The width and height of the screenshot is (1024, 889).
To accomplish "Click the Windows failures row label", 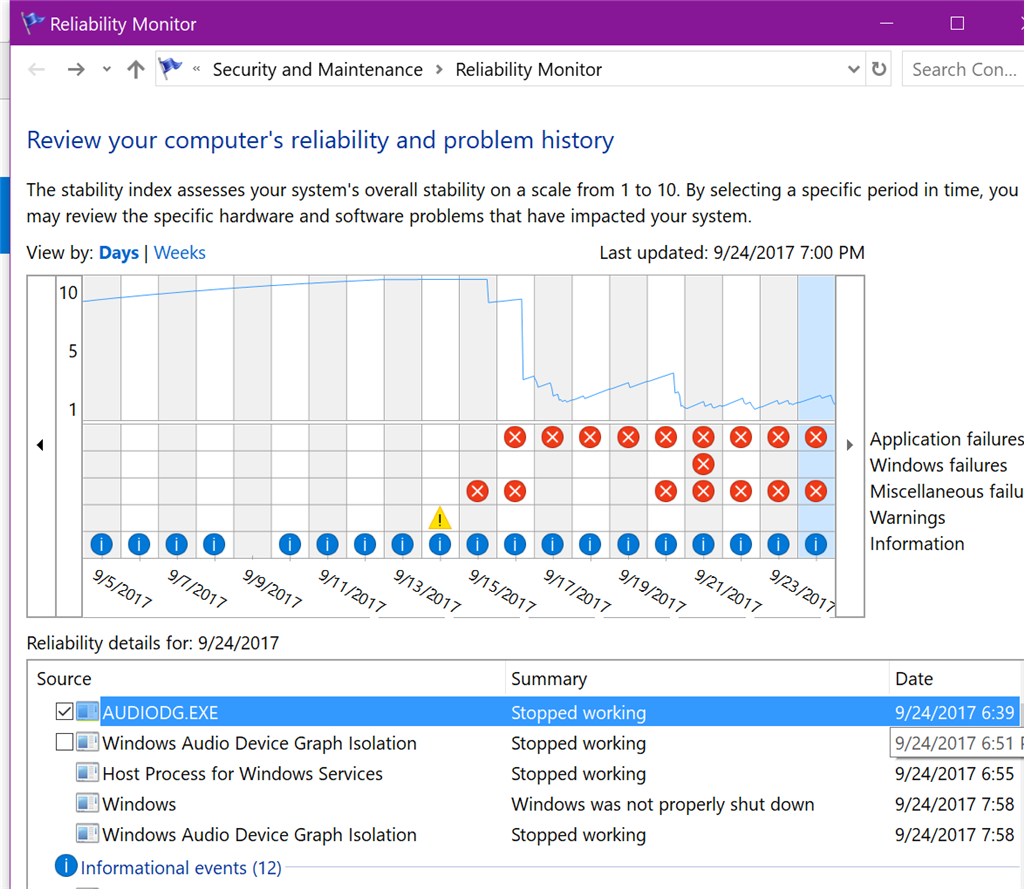I will coord(938,465).
